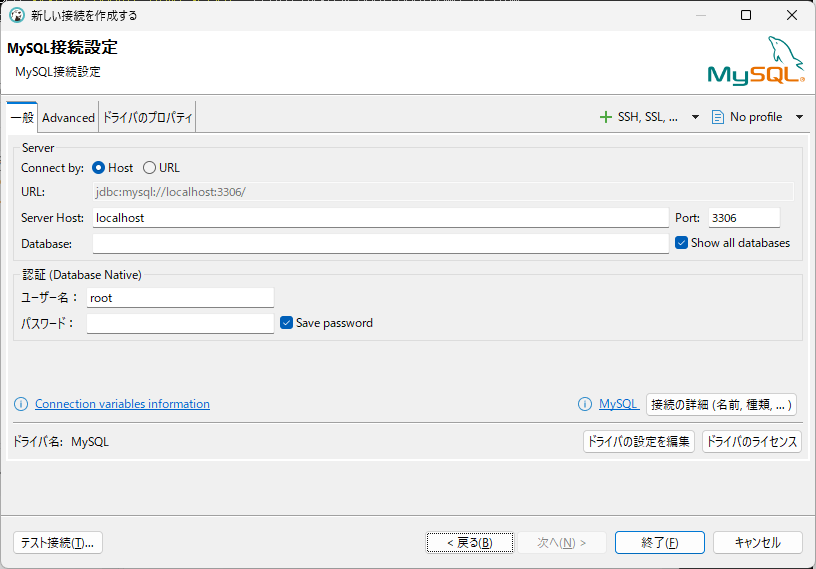Click ドライバの設定を編集 button

pyautogui.click(x=639, y=441)
